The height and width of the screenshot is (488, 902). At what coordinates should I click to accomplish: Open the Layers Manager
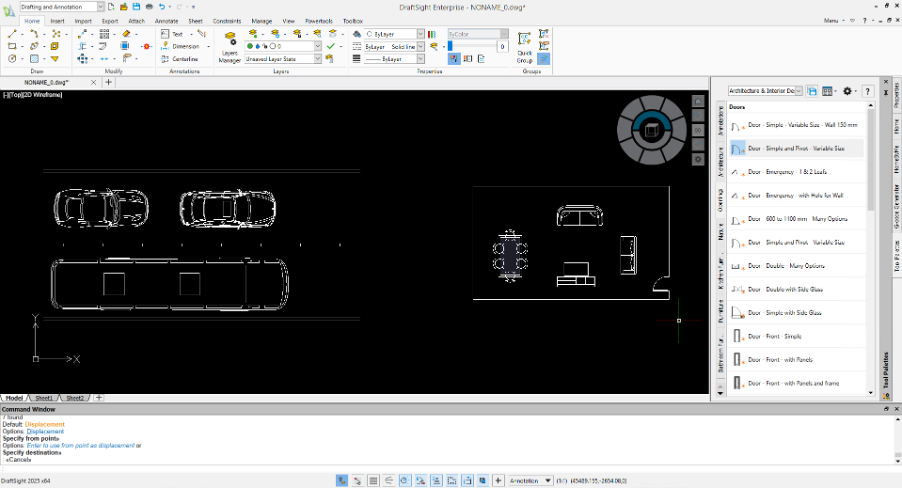(230, 47)
